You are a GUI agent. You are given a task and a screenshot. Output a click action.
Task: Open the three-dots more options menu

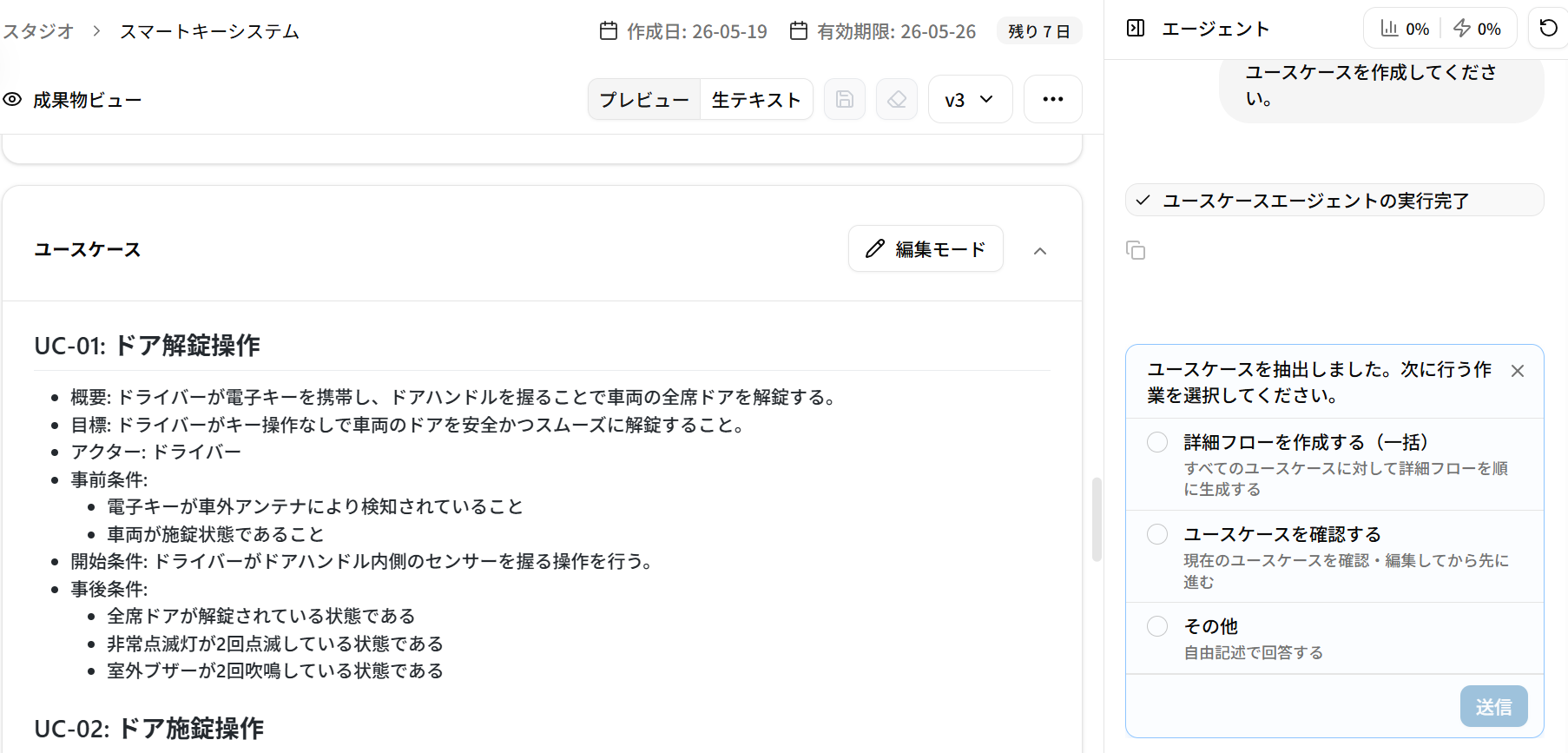click(1052, 99)
